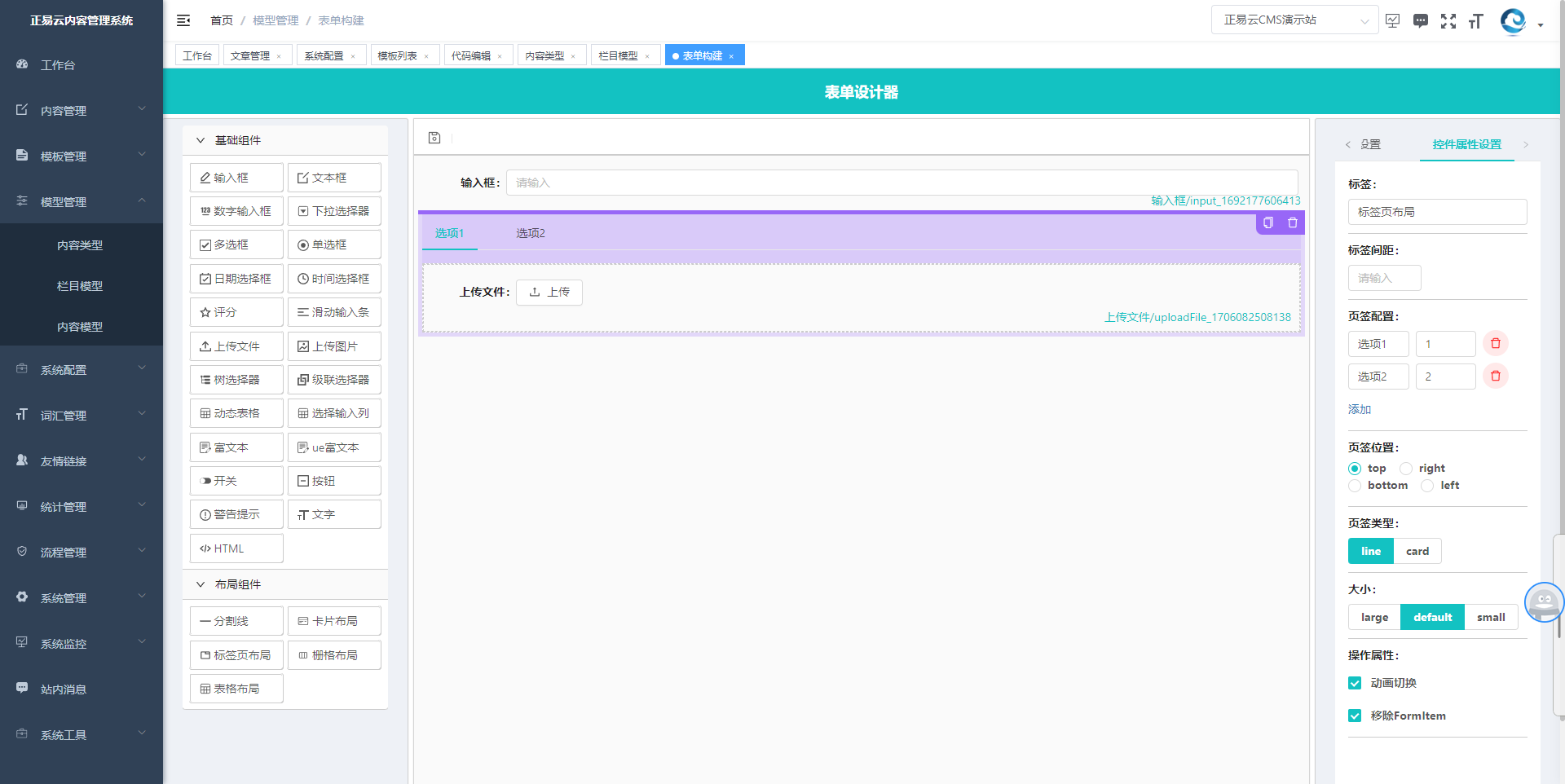
Task: Select the bottom tab position radio
Action: point(1355,486)
